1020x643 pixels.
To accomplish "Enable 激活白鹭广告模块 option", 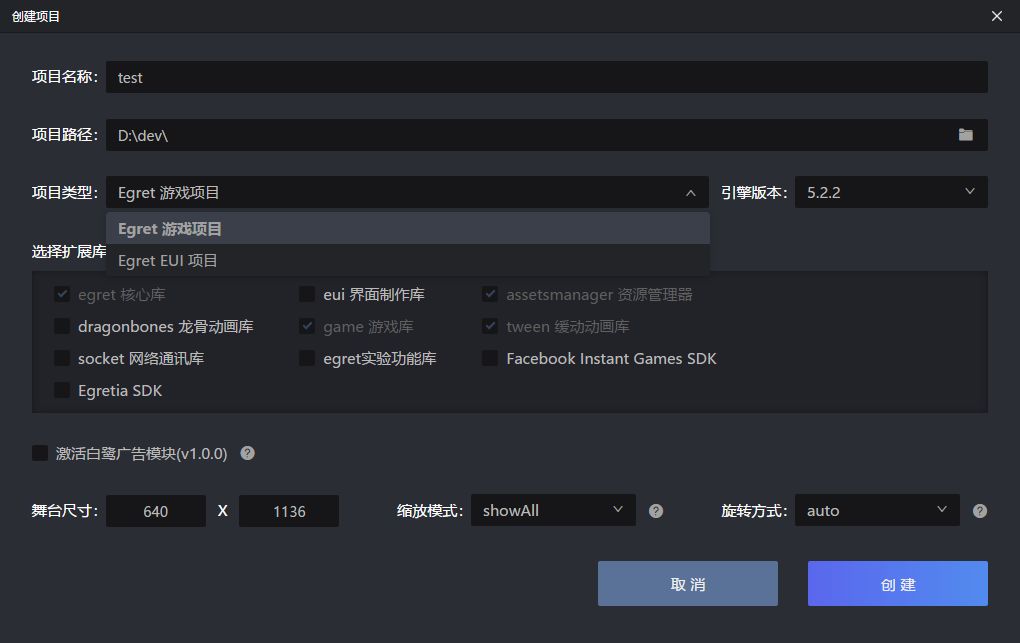I will 40,453.
